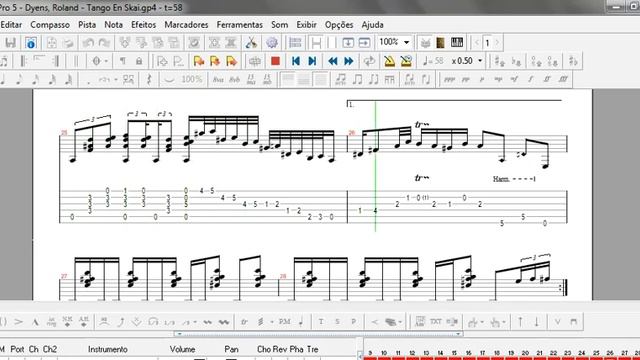Select the rest symbol icon
Image resolution: width=640 pixels, height=360 pixels.
(x=149, y=79)
